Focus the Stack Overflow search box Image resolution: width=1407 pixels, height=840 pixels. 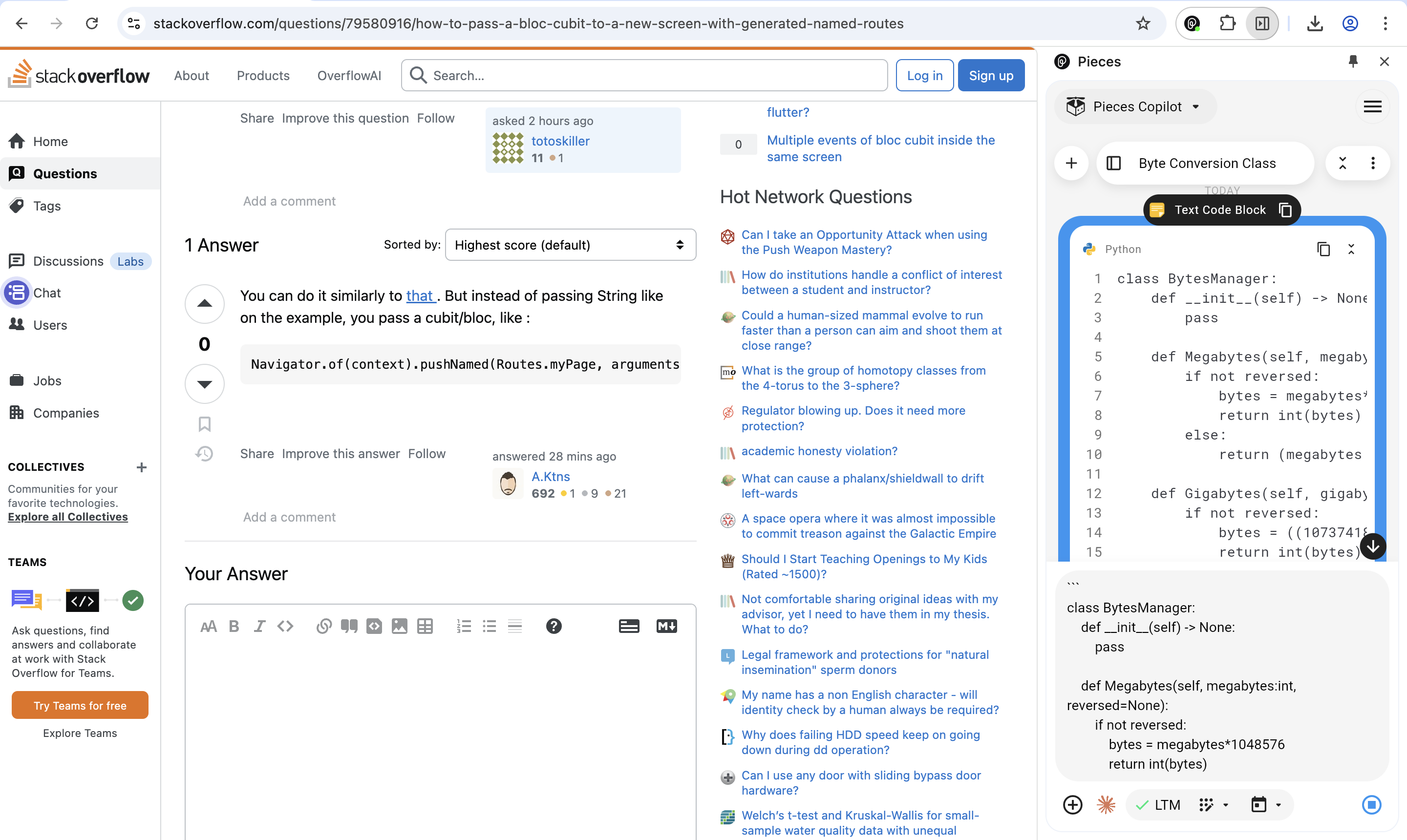pos(644,75)
